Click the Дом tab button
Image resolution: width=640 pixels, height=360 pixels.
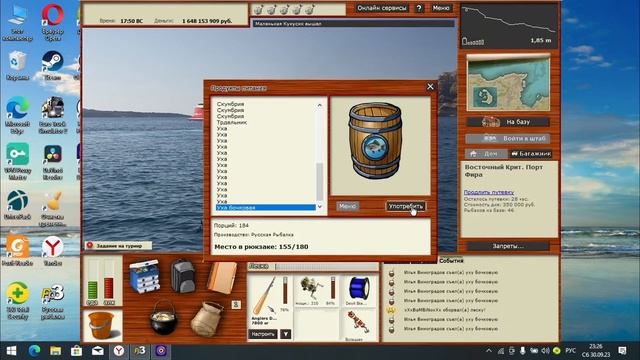[x=486, y=154]
